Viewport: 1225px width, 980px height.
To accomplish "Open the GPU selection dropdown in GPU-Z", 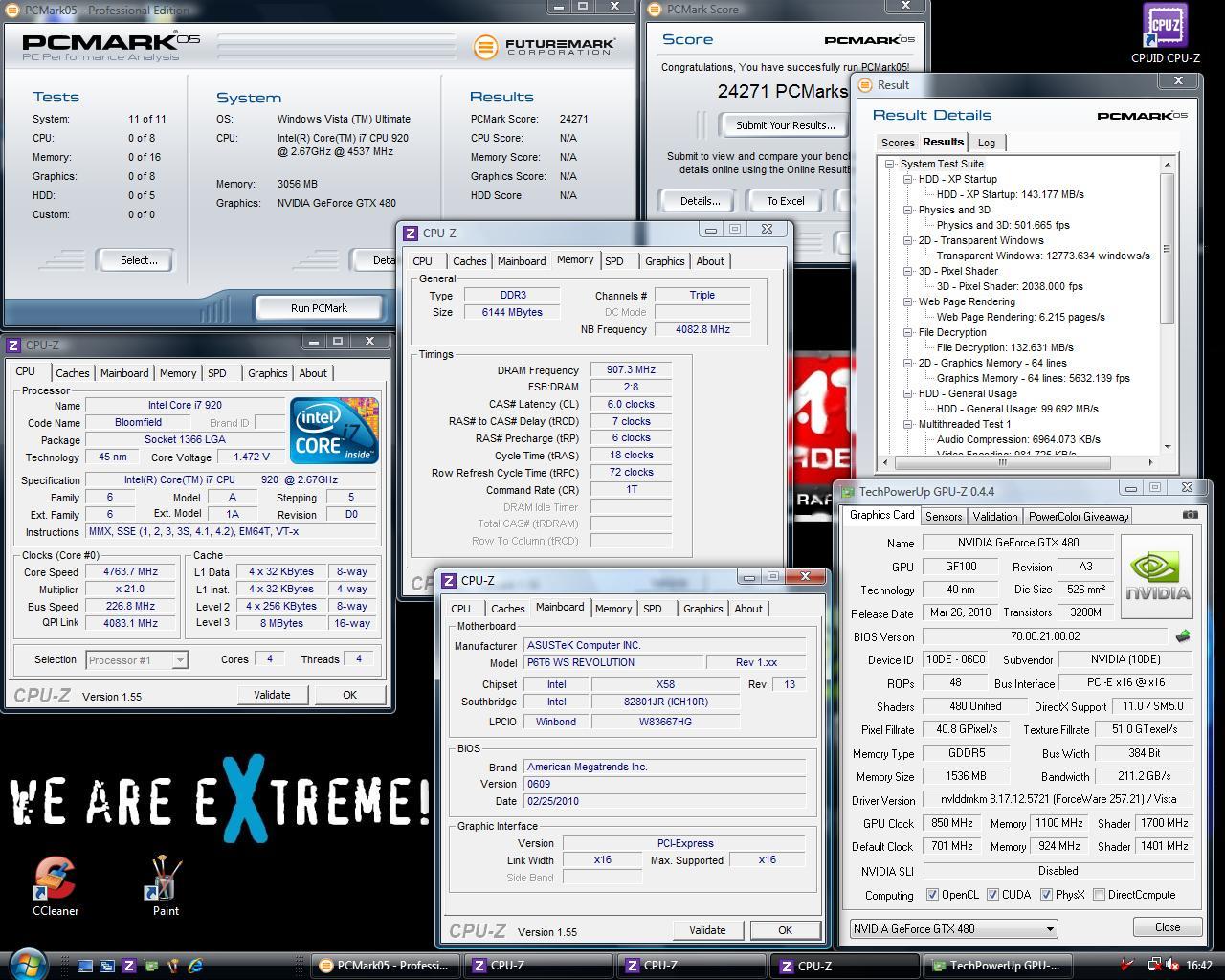I will click(953, 928).
